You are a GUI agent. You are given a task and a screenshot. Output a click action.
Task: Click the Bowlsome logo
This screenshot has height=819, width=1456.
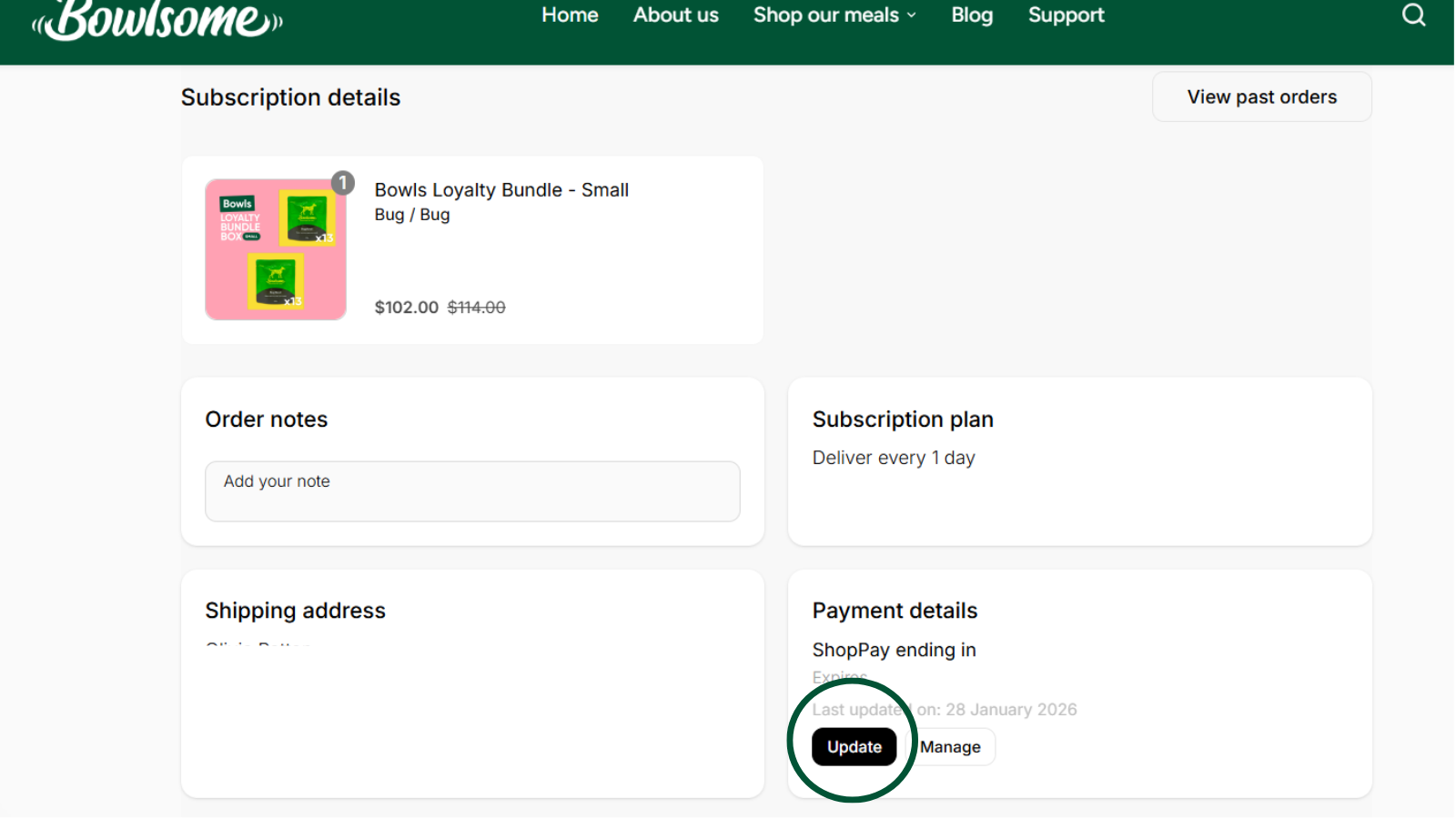coord(157,20)
